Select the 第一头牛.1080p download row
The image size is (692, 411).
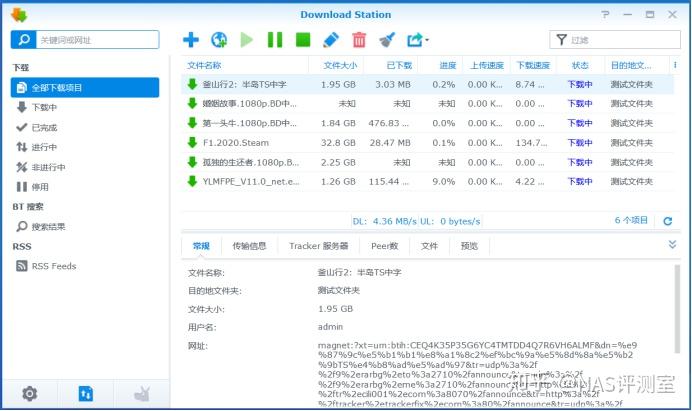427,123
